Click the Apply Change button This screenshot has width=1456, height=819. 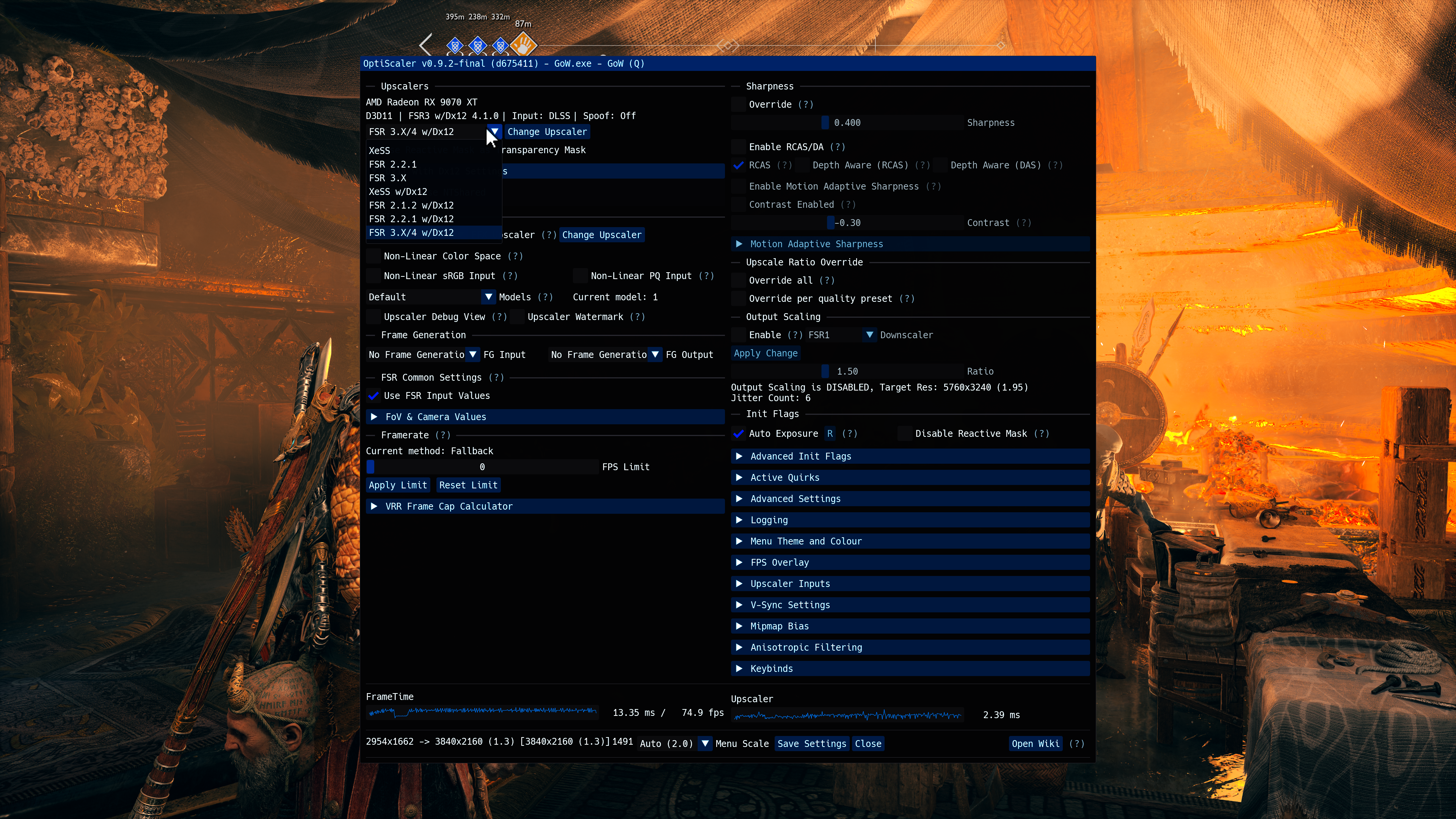[766, 353]
